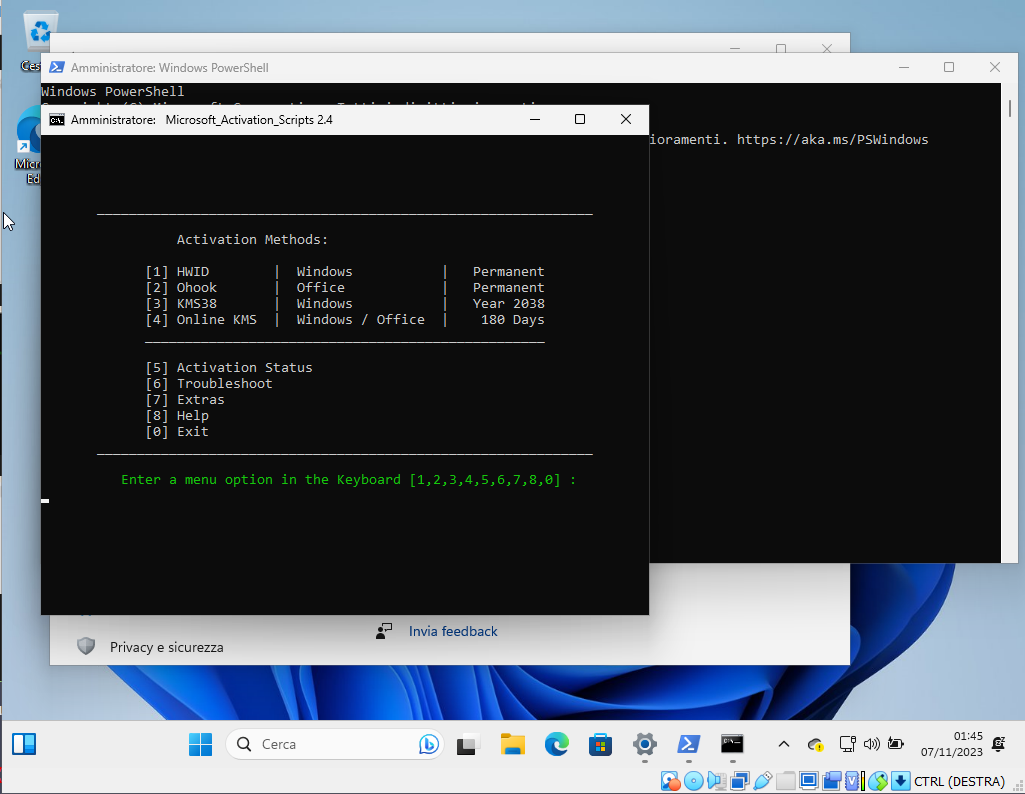Click the PowerShell window title icon
The height and width of the screenshot is (794, 1025).
click(57, 67)
